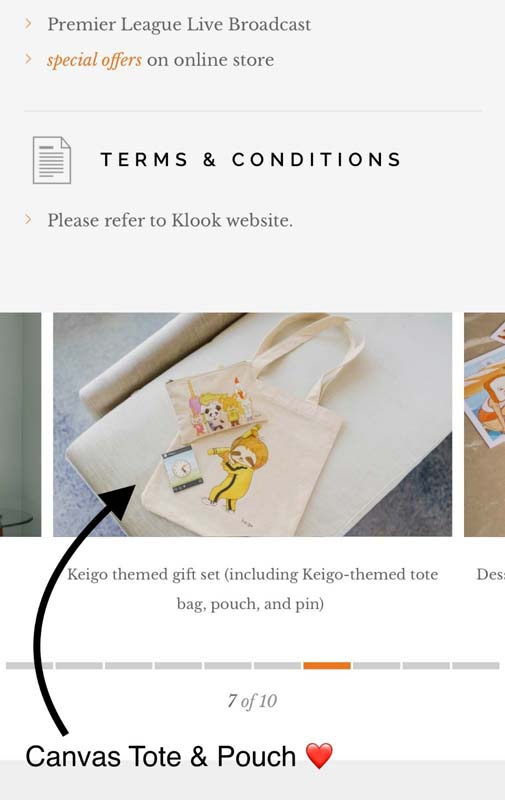Open the Keigo themed gift set photo
This screenshot has height=800, width=505.
(252, 424)
